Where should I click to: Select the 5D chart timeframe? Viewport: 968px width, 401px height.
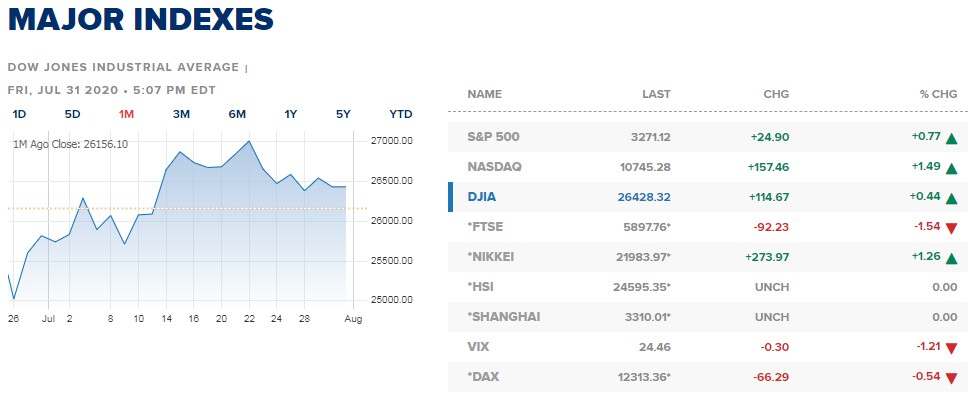pyautogui.click(x=72, y=114)
